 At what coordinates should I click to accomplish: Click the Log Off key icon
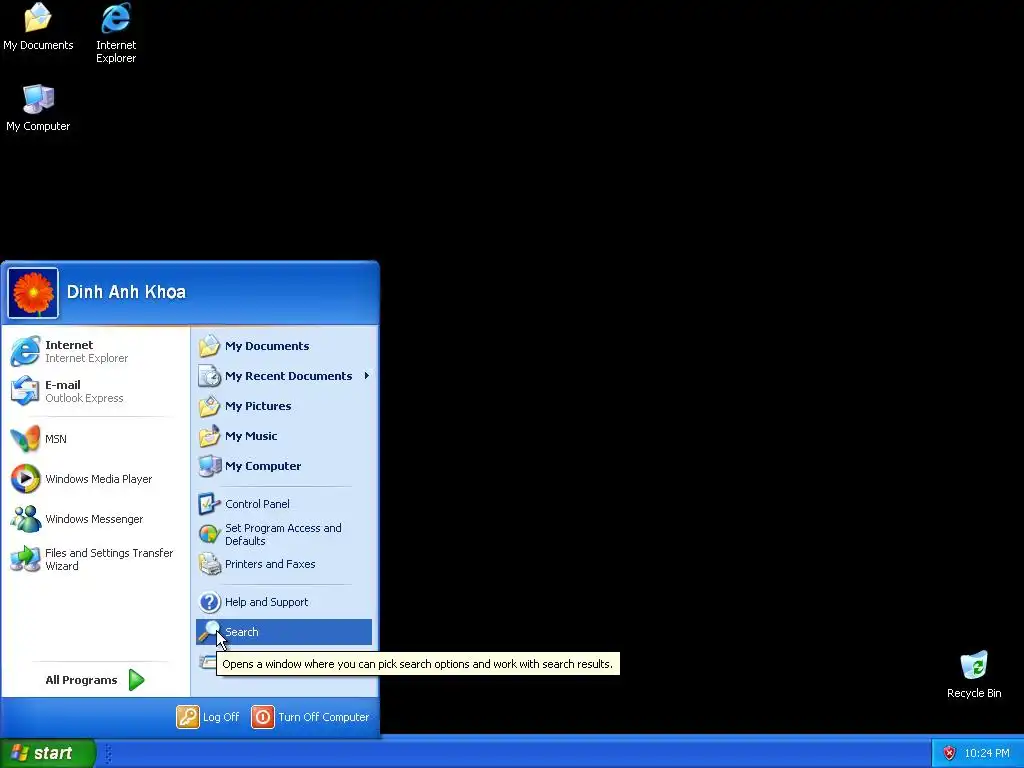[x=187, y=717]
